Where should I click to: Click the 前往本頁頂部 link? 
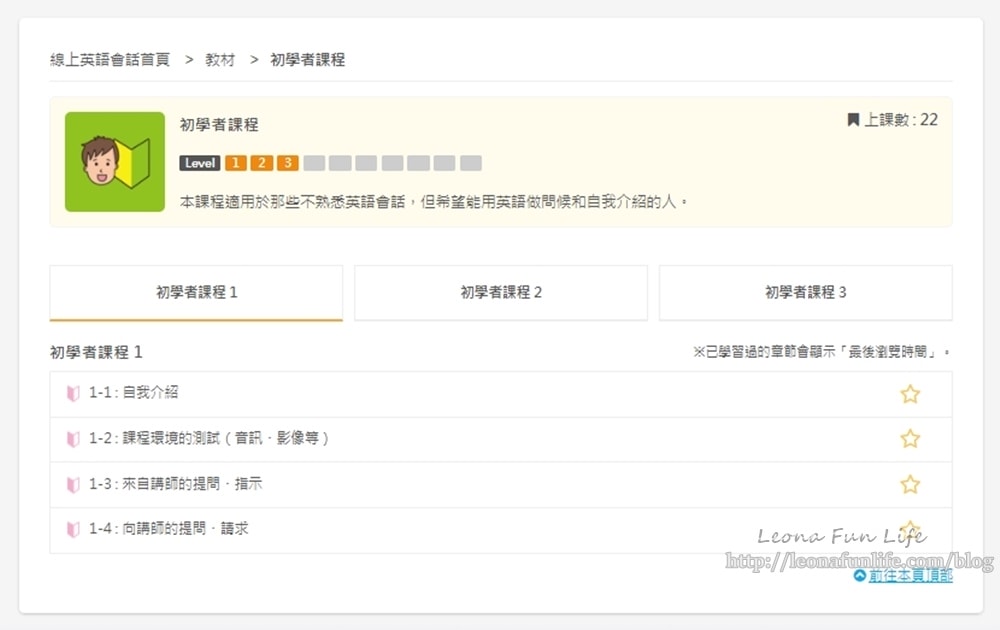pos(910,575)
